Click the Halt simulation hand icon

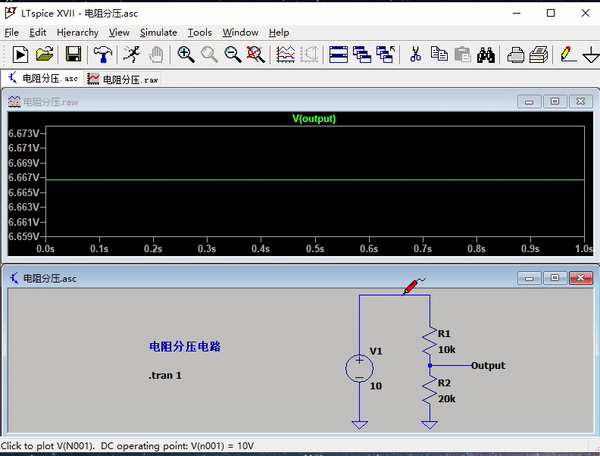pyautogui.click(x=156, y=55)
